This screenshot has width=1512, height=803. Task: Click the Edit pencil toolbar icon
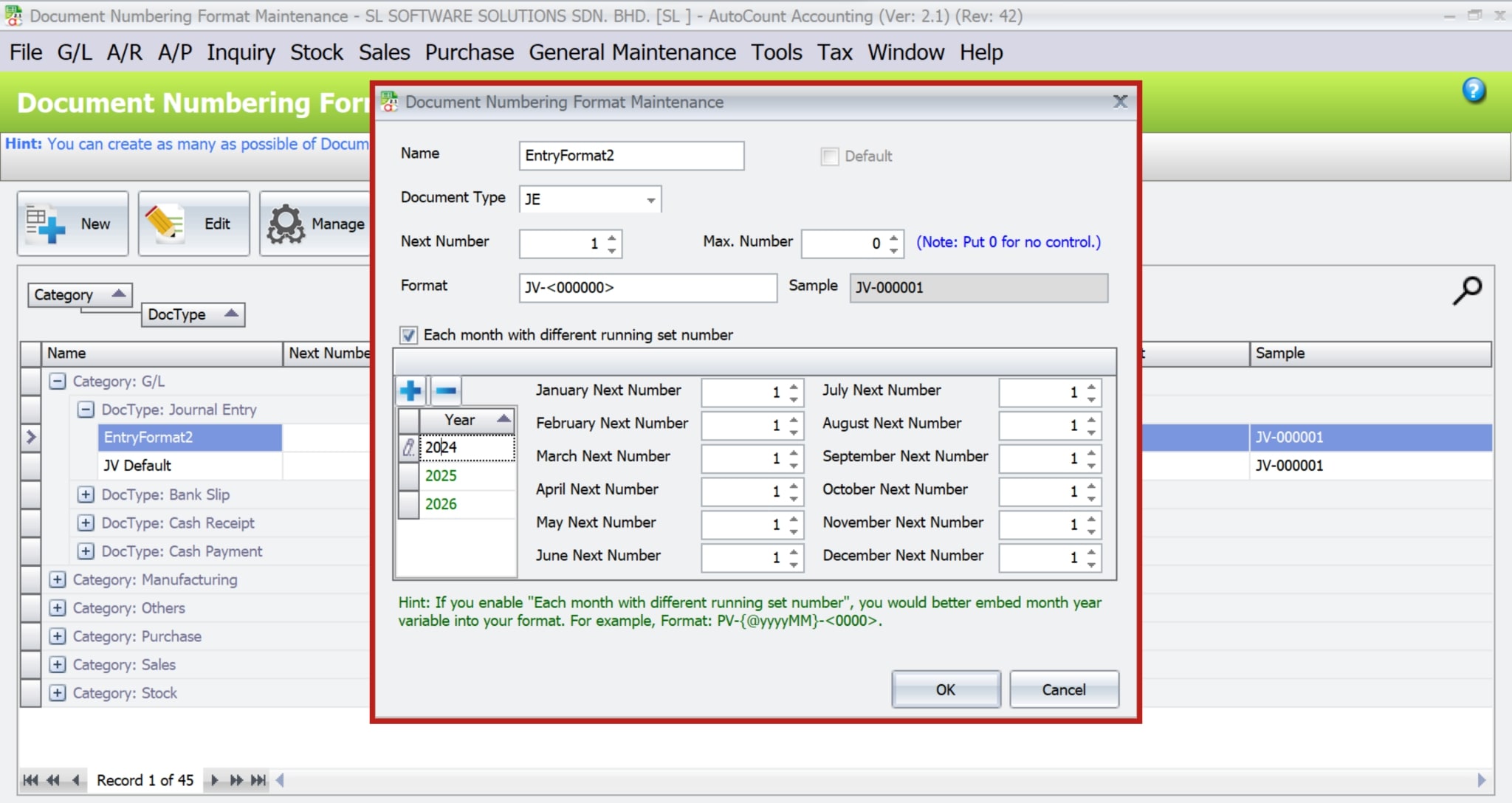pyautogui.click(x=165, y=224)
